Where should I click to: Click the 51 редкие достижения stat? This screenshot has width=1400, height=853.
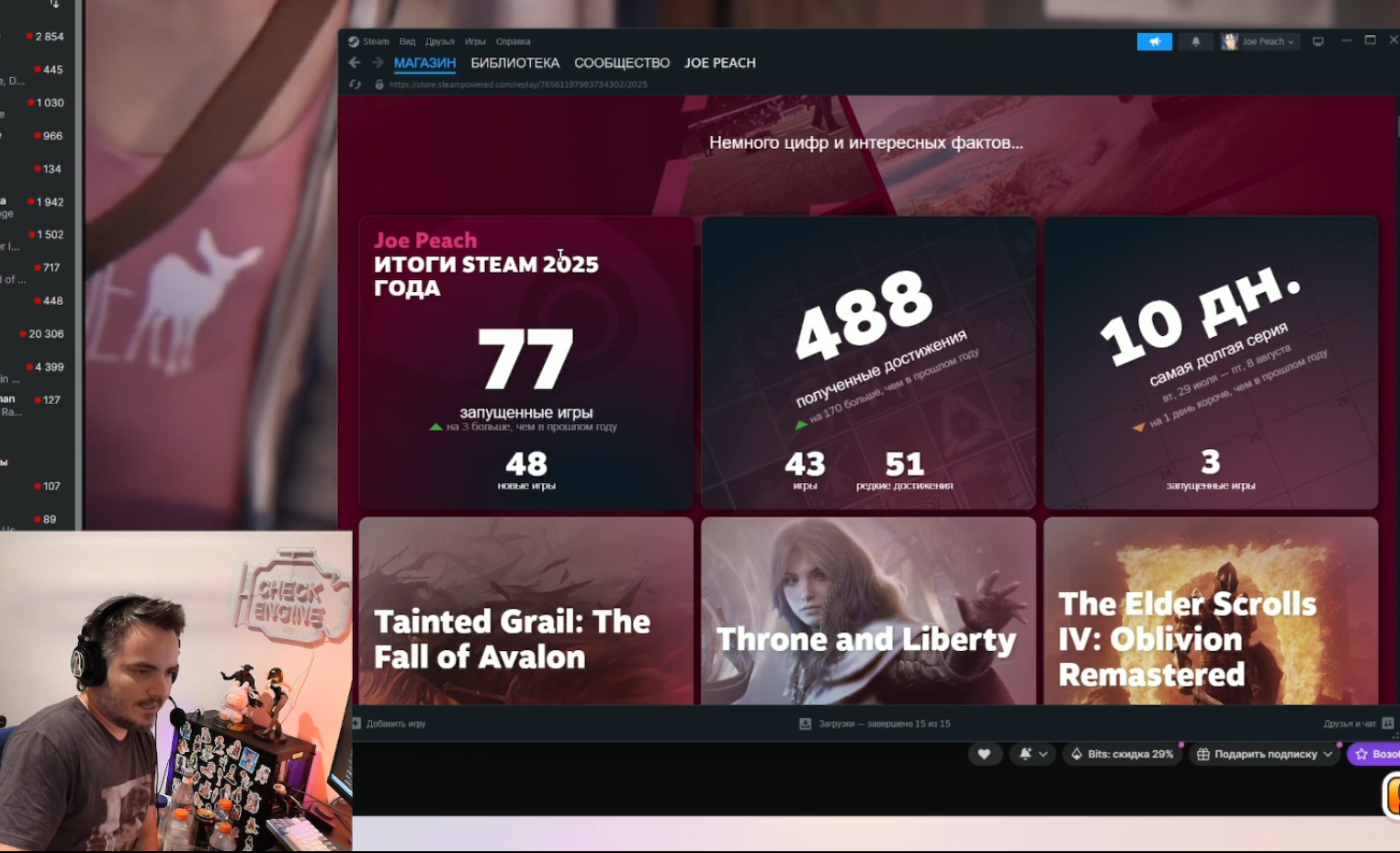[x=904, y=470]
